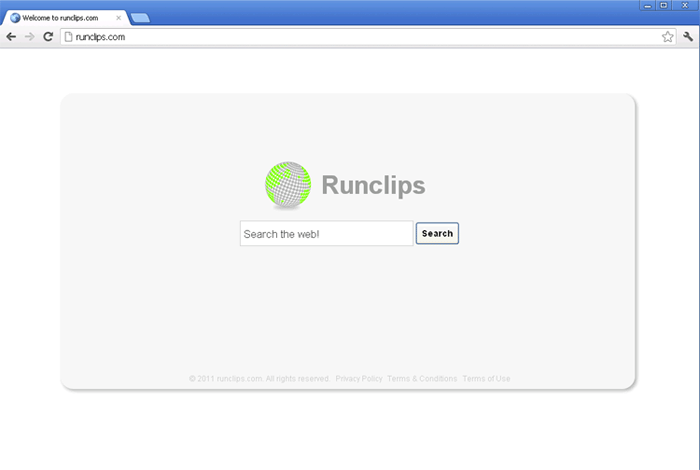Open the Terms of Use link
Image resolution: width=700 pixels, height=470 pixels.
click(486, 379)
